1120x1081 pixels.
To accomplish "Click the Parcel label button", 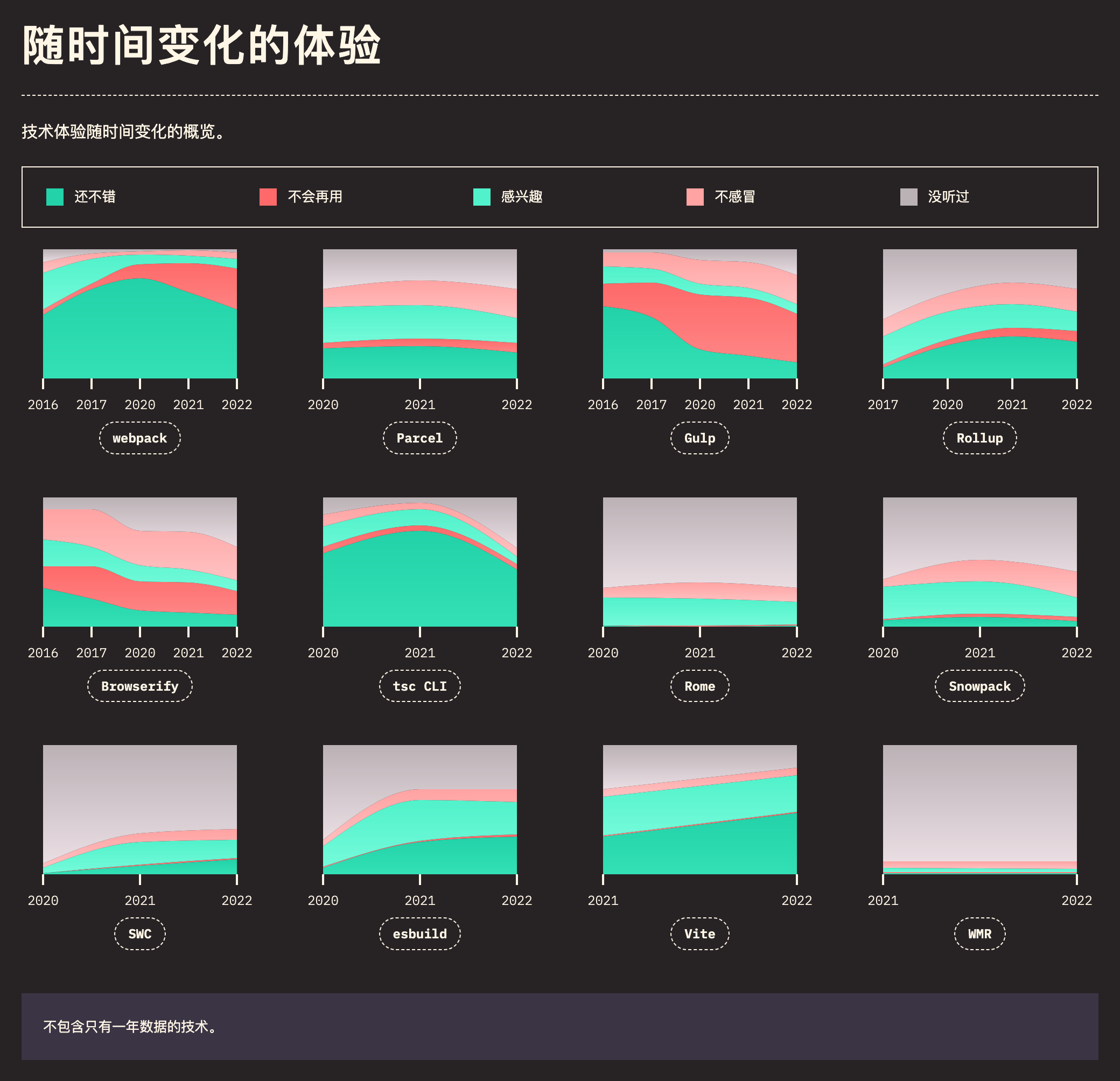I will (419, 438).
